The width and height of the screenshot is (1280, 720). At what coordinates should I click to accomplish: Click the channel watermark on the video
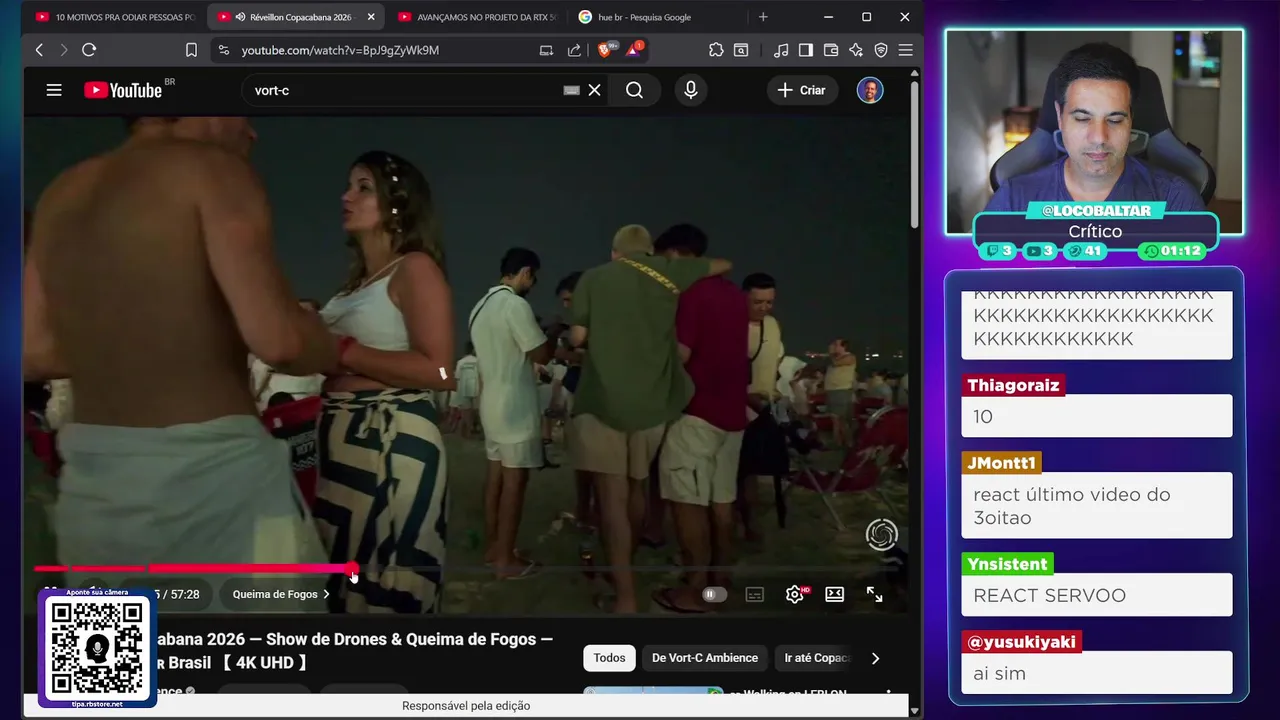tap(882, 535)
